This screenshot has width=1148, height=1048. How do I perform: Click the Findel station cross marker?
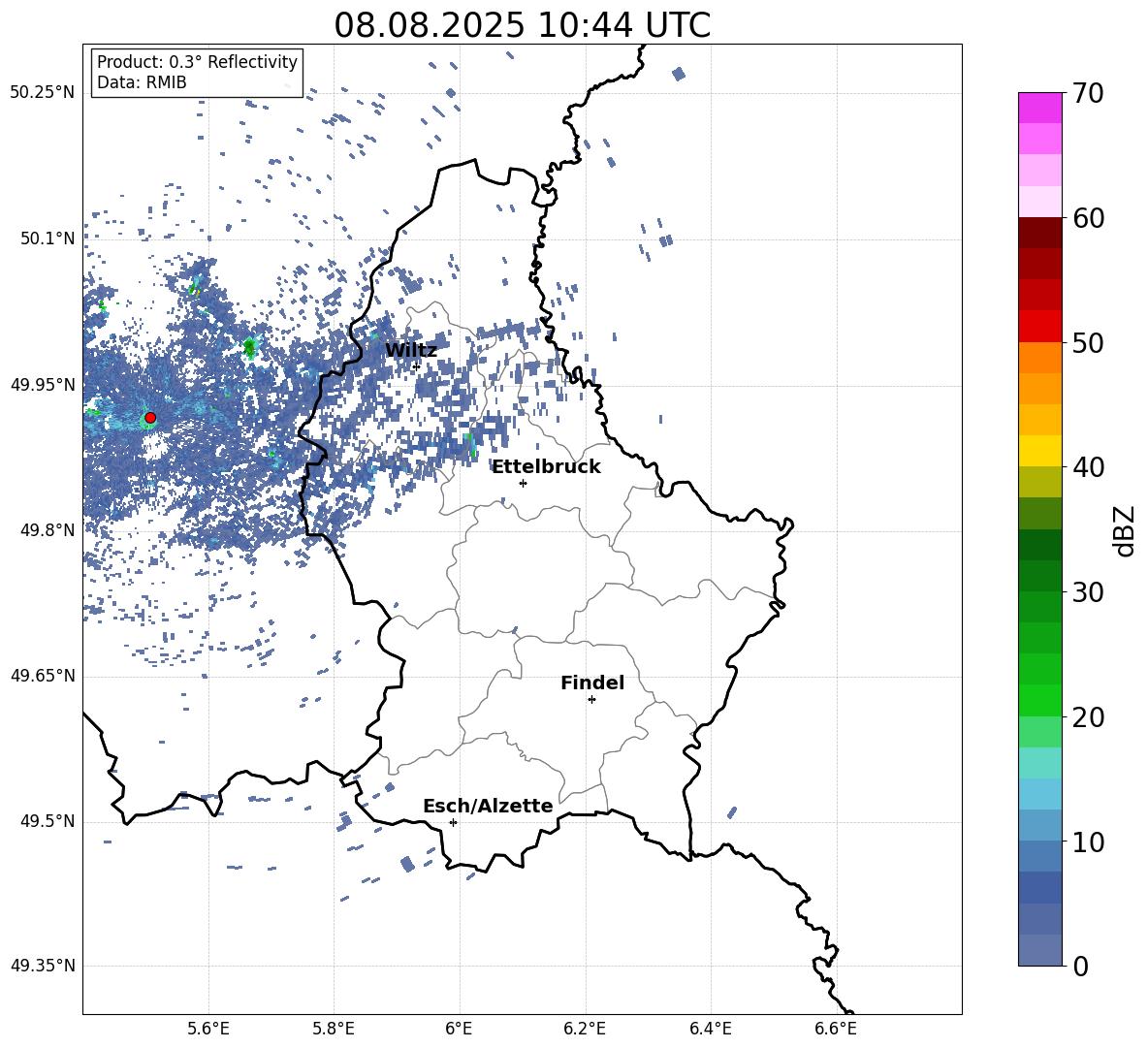(591, 700)
